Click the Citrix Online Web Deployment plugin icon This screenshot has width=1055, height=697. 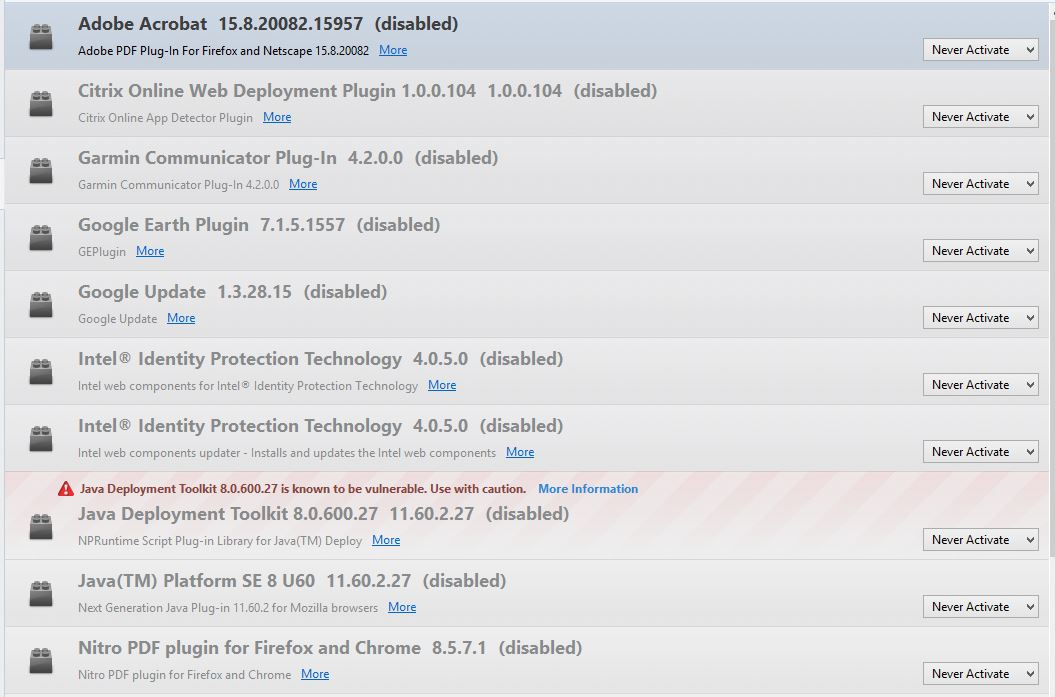click(x=41, y=104)
